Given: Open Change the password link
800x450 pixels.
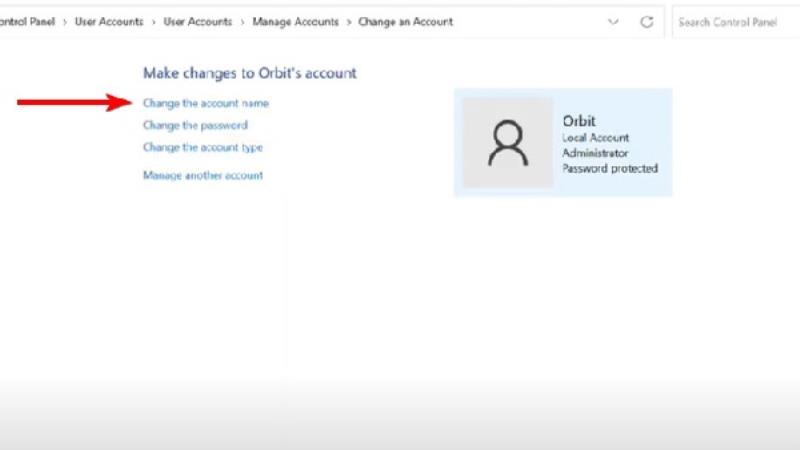Looking at the screenshot, I should point(195,125).
